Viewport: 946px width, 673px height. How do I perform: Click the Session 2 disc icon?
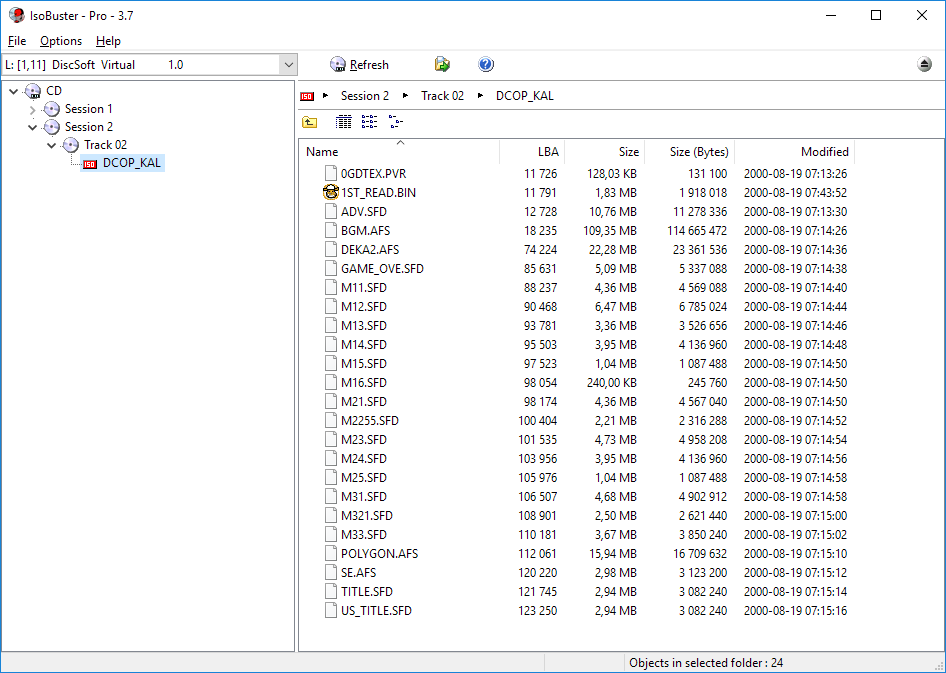coord(52,127)
